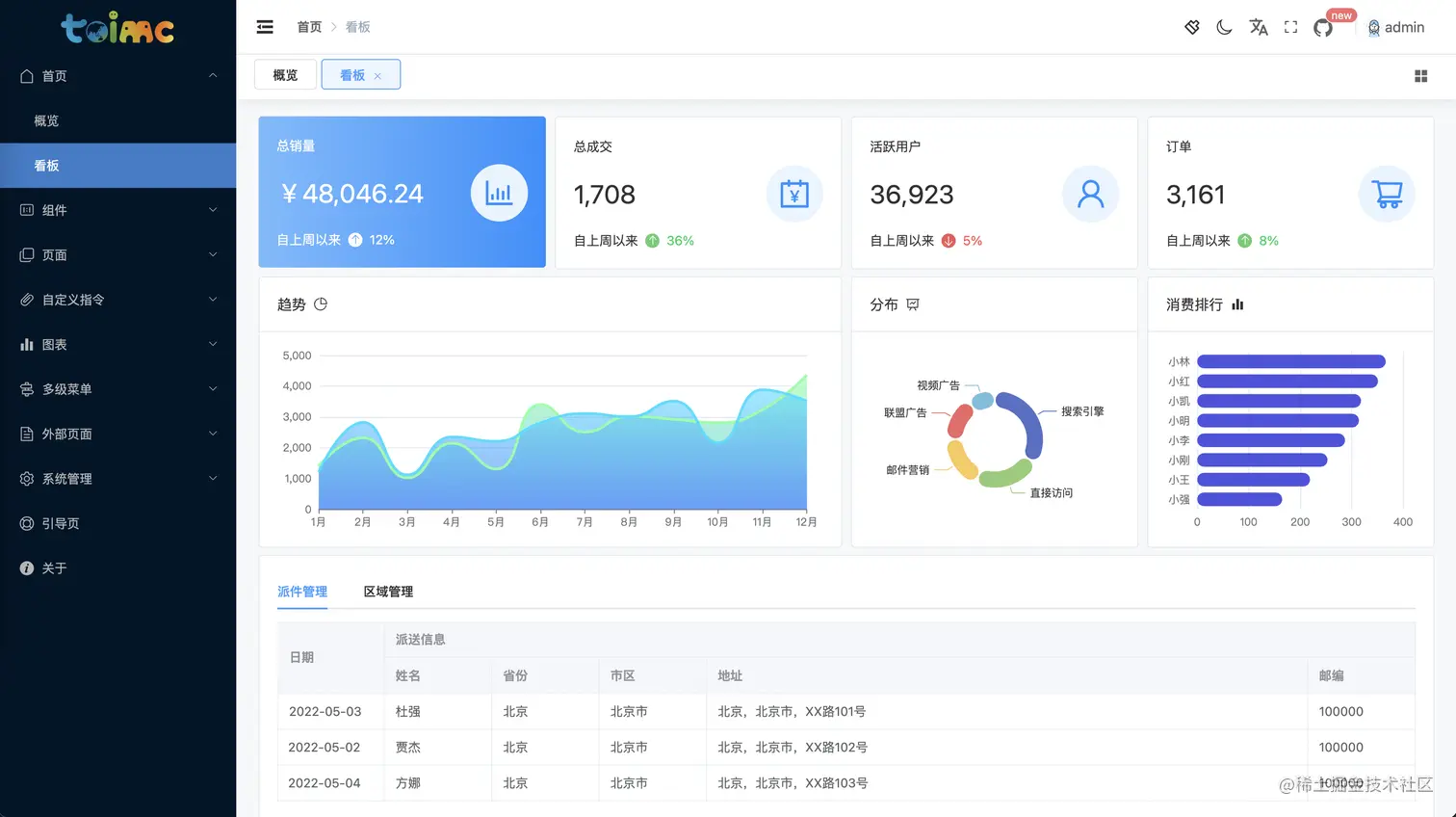
Task: Open the language translation icon
Action: pyautogui.click(x=1258, y=27)
